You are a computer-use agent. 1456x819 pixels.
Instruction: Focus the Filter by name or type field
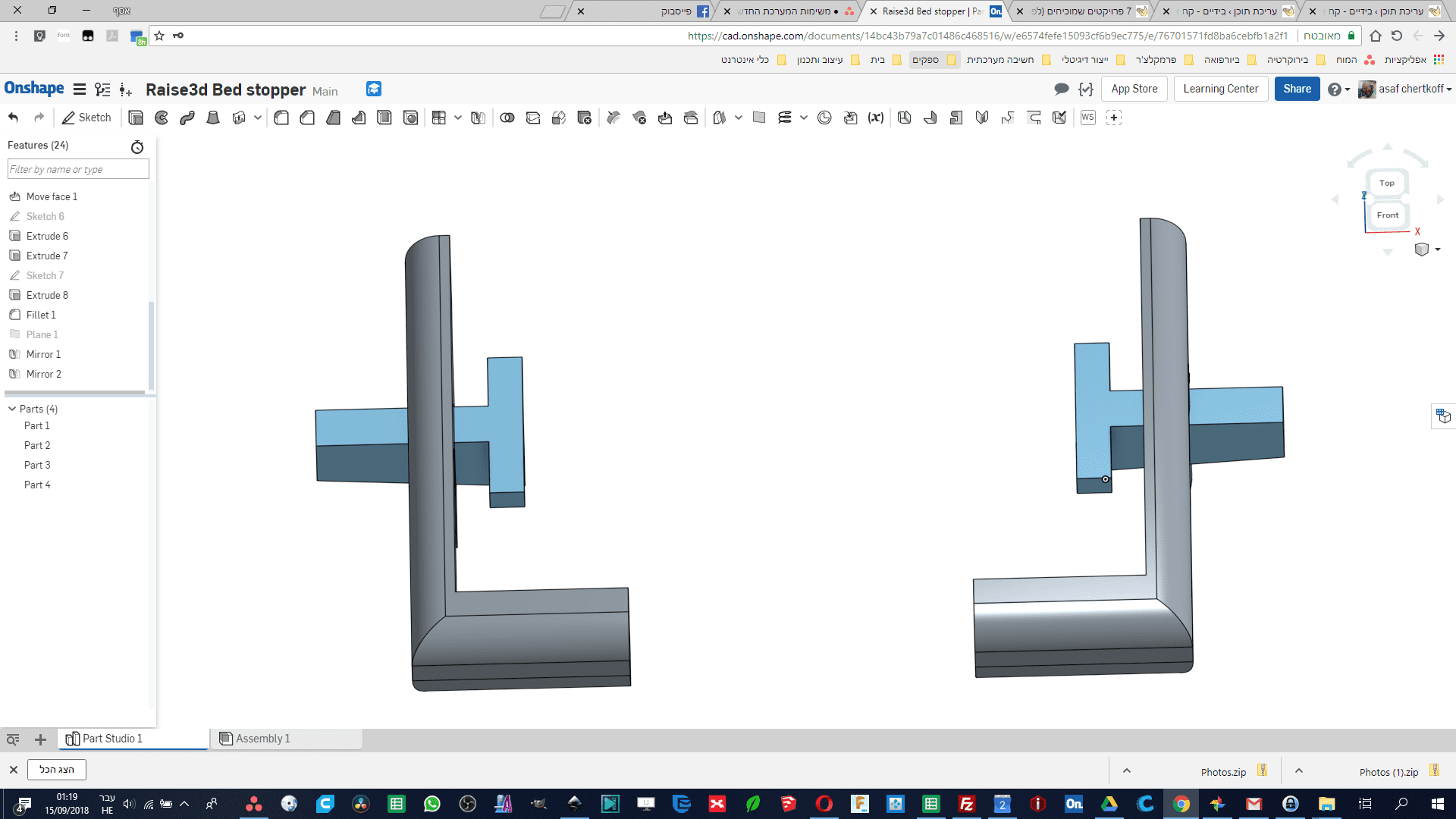point(78,169)
